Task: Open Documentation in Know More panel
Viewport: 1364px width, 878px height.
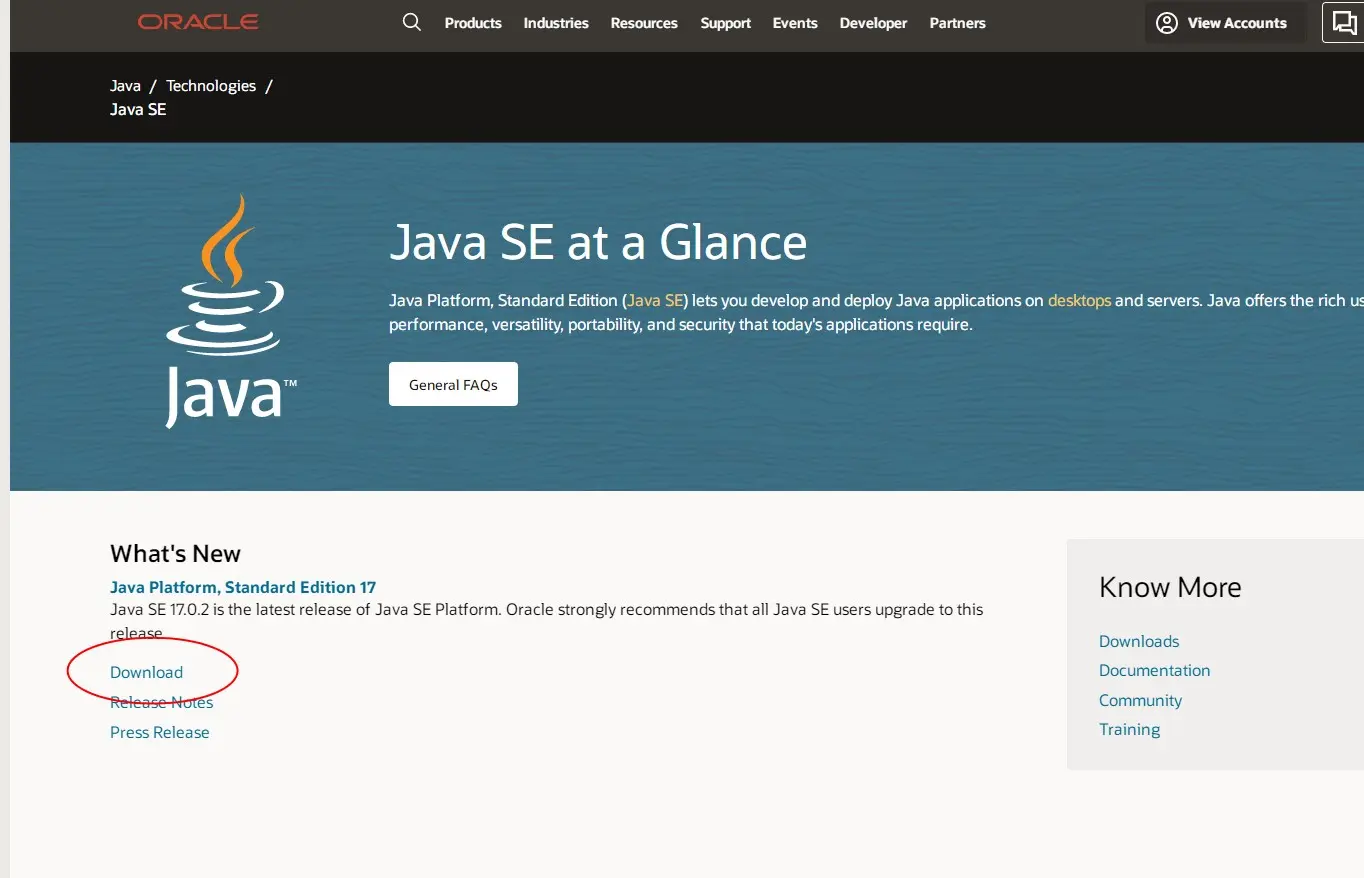Action: tap(1154, 670)
